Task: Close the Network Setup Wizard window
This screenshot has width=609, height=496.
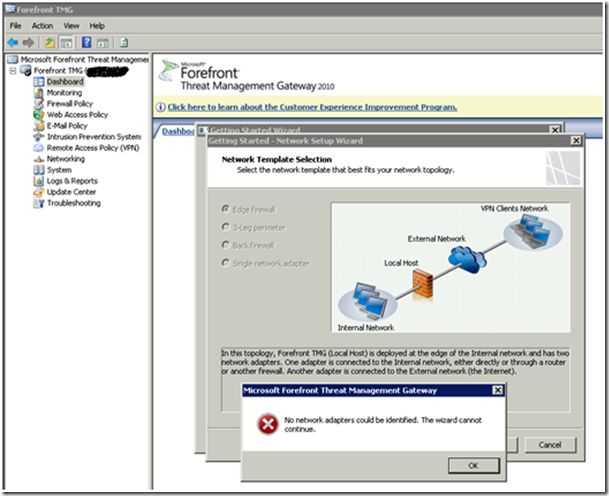Action: 576,141
